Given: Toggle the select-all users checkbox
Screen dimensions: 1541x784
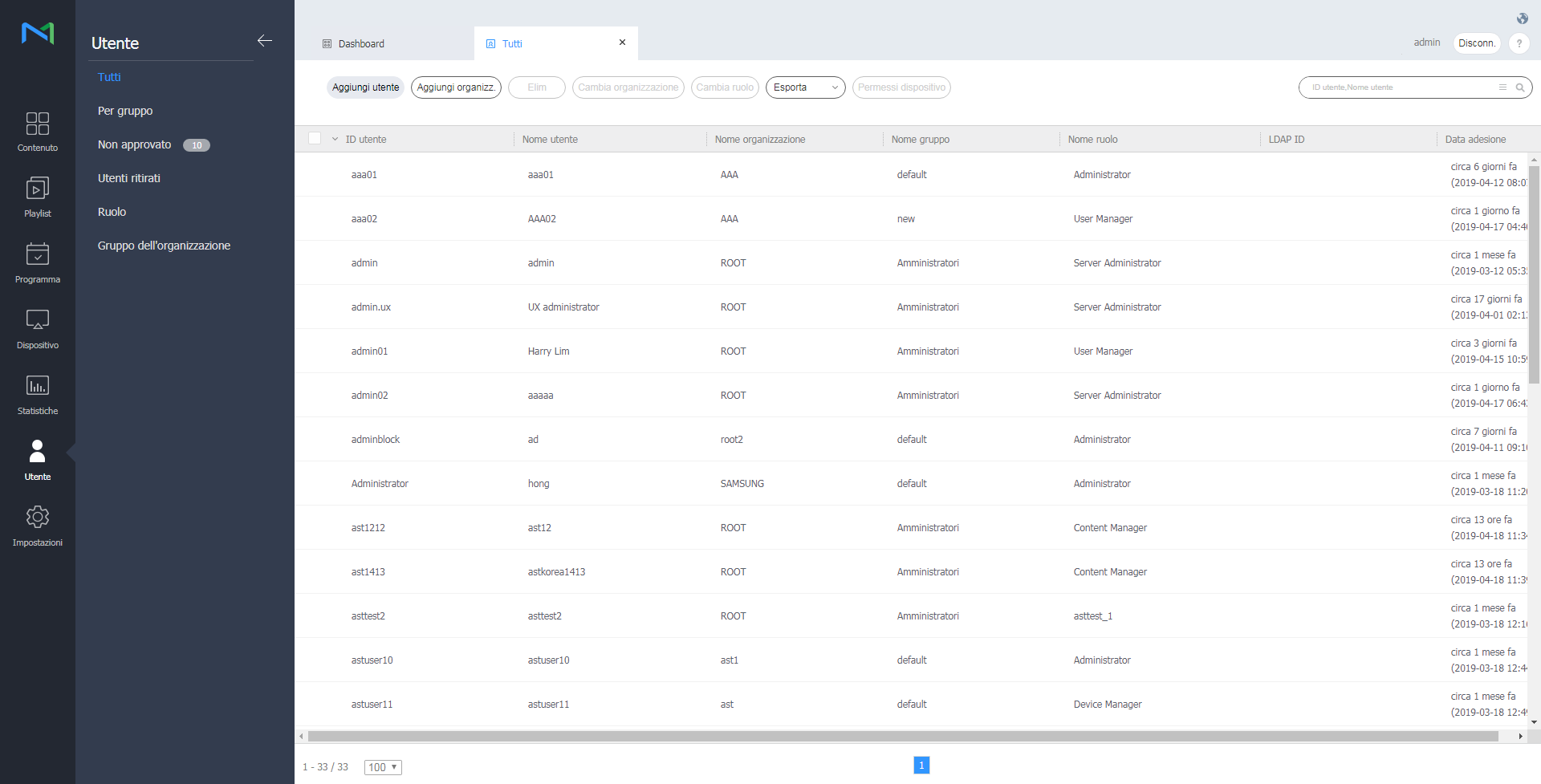Looking at the screenshot, I should pos(315,139).
